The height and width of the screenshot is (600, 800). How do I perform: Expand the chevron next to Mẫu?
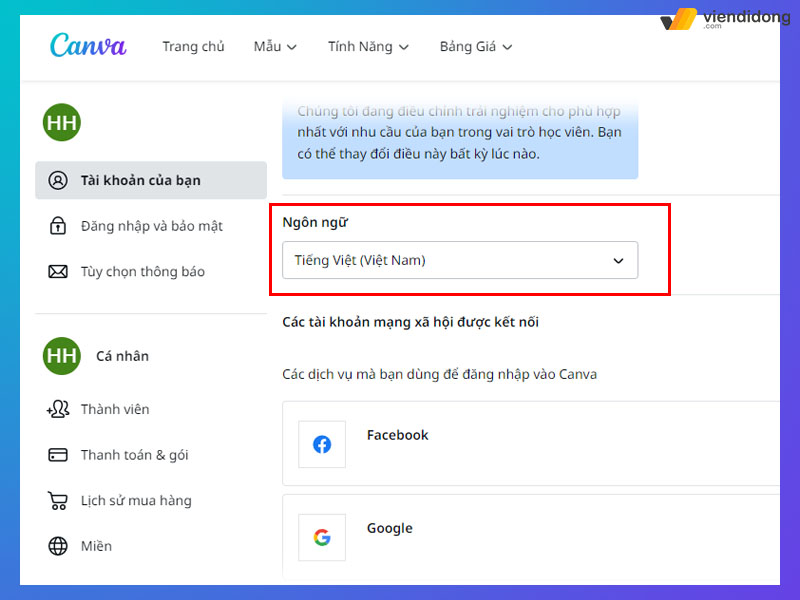(292, 47)
